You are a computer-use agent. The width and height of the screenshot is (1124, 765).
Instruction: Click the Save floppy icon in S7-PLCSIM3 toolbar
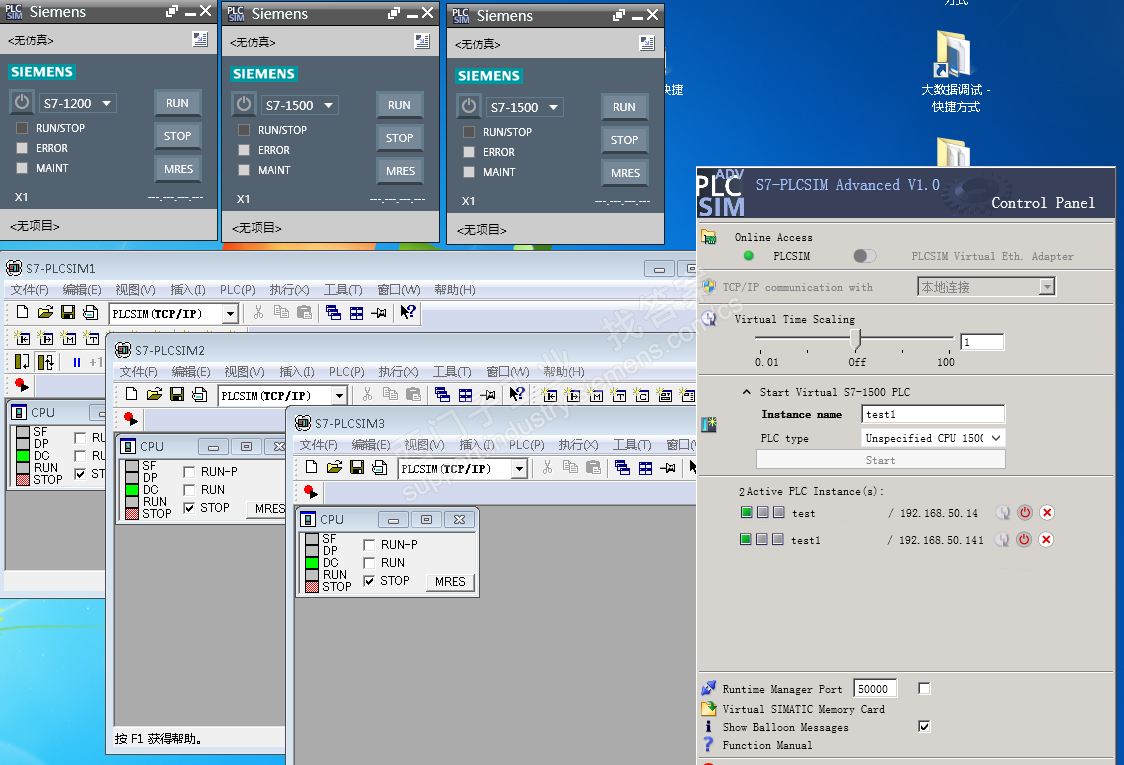[357, 467]
